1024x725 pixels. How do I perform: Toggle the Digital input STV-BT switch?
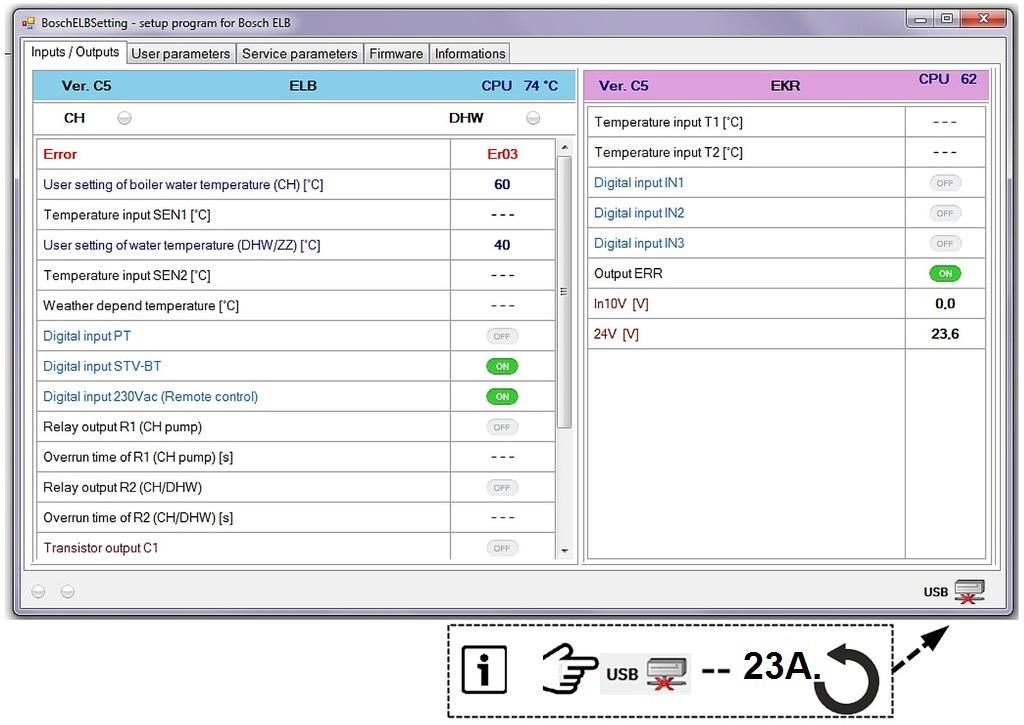[502, 366]
